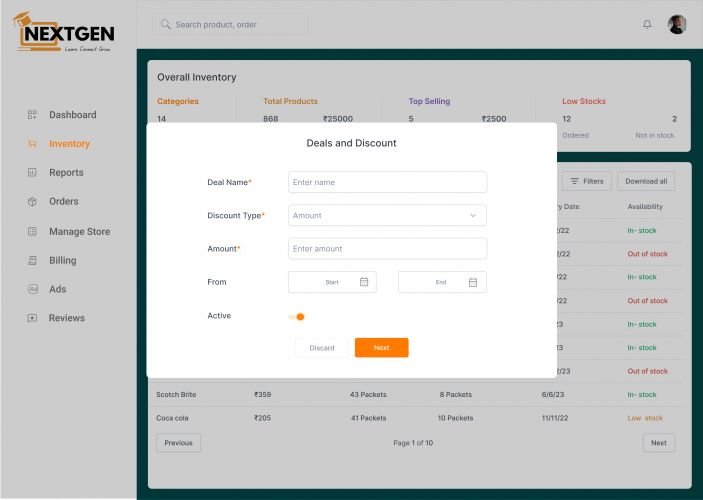Click the 11/11/22 date cell
The height and width of the screenshot is (500, 703).
555,418
